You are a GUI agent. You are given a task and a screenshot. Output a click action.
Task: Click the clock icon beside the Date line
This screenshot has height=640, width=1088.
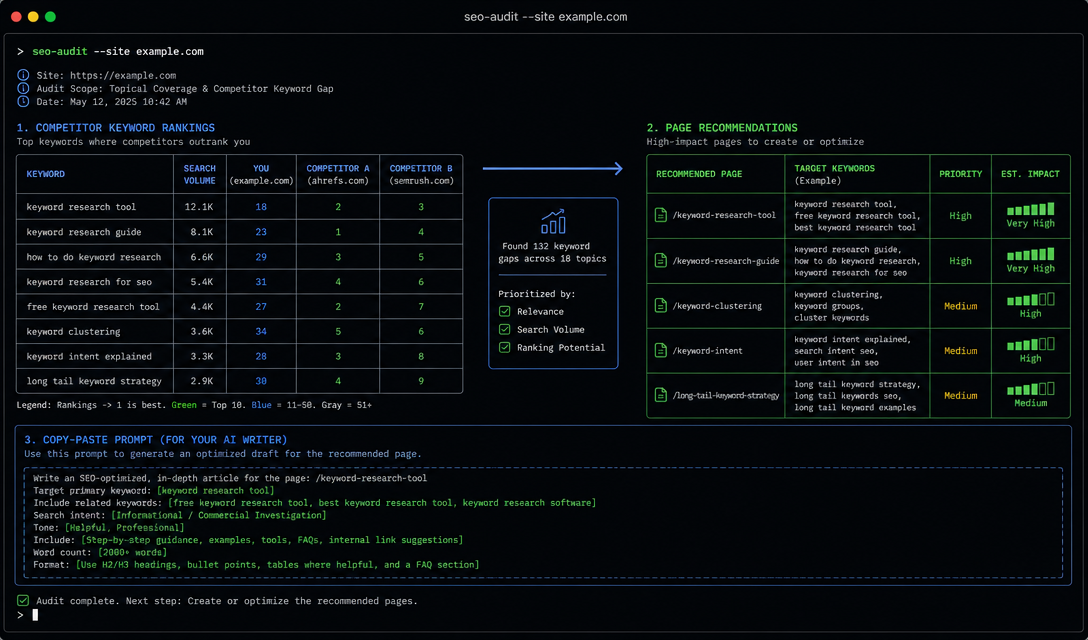coord(23,101)
